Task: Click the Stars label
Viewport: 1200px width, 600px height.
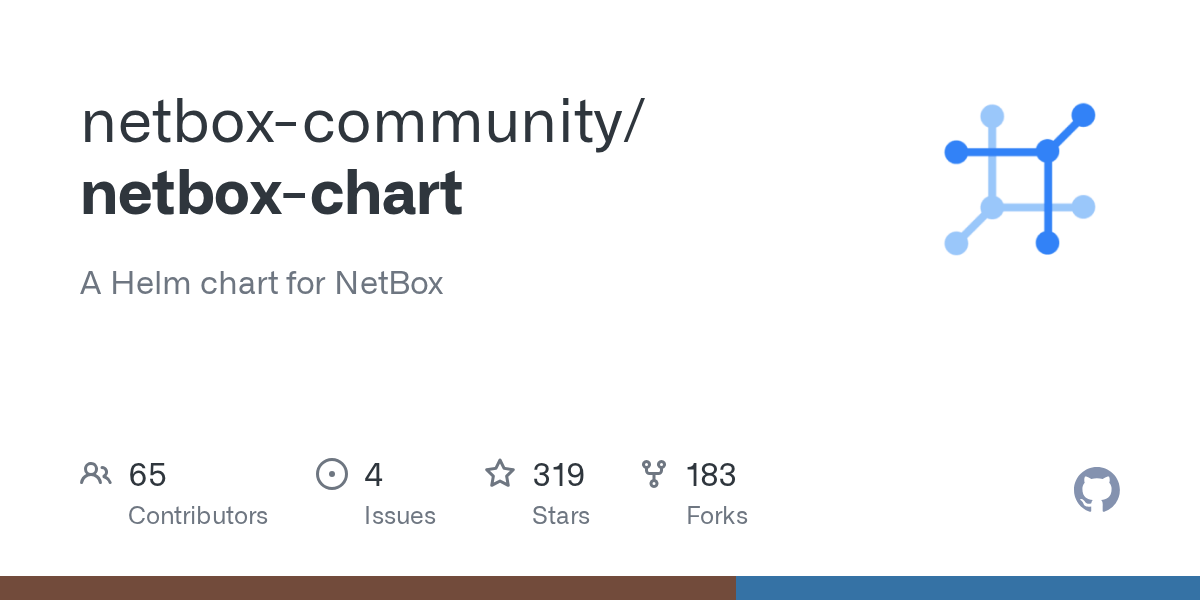Action: [x=561, y=516]
